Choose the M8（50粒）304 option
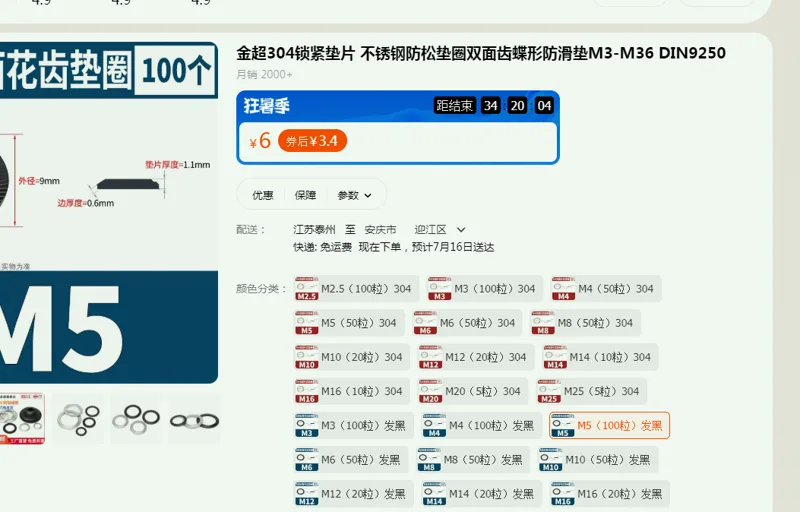This screenshot has width=800, height=512. (x=585, y=323)
